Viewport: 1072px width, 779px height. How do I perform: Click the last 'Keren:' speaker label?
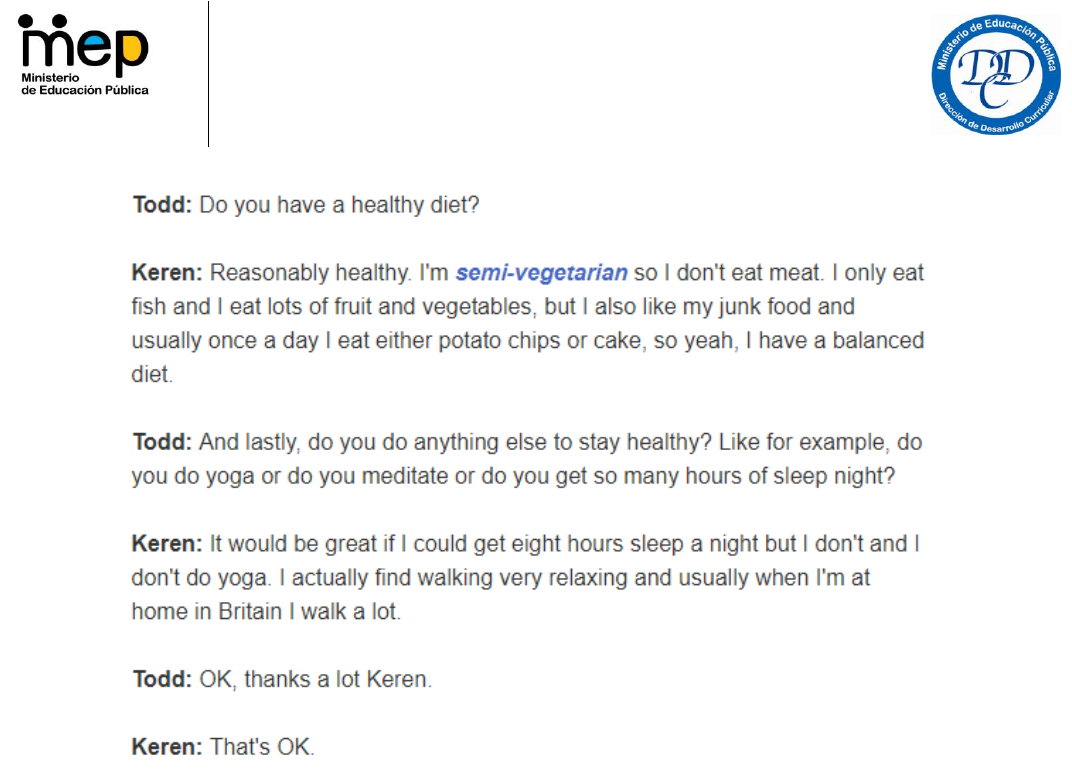[167, 747]
